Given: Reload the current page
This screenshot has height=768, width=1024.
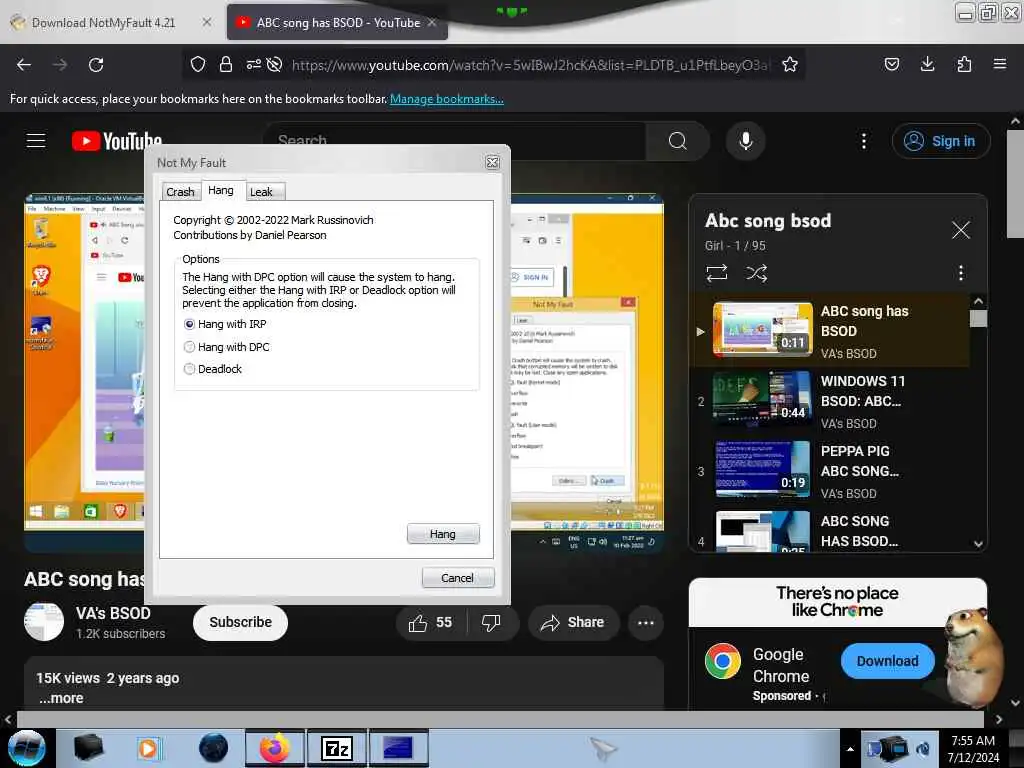Looking at the screenshot, I should point(96,64).
